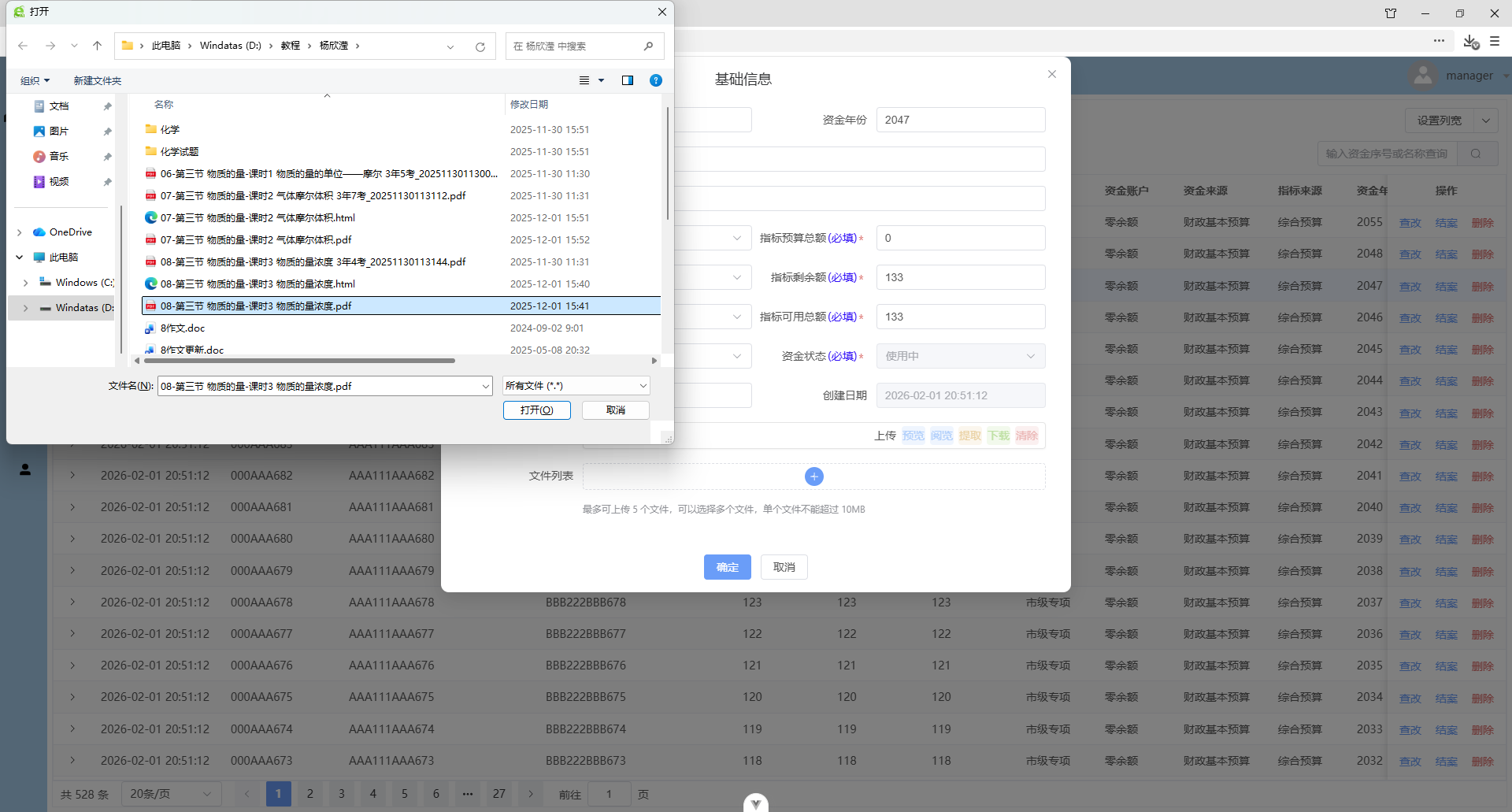Open browser downloads icon
This screenshot has width=1512, height=812.
1471,41
